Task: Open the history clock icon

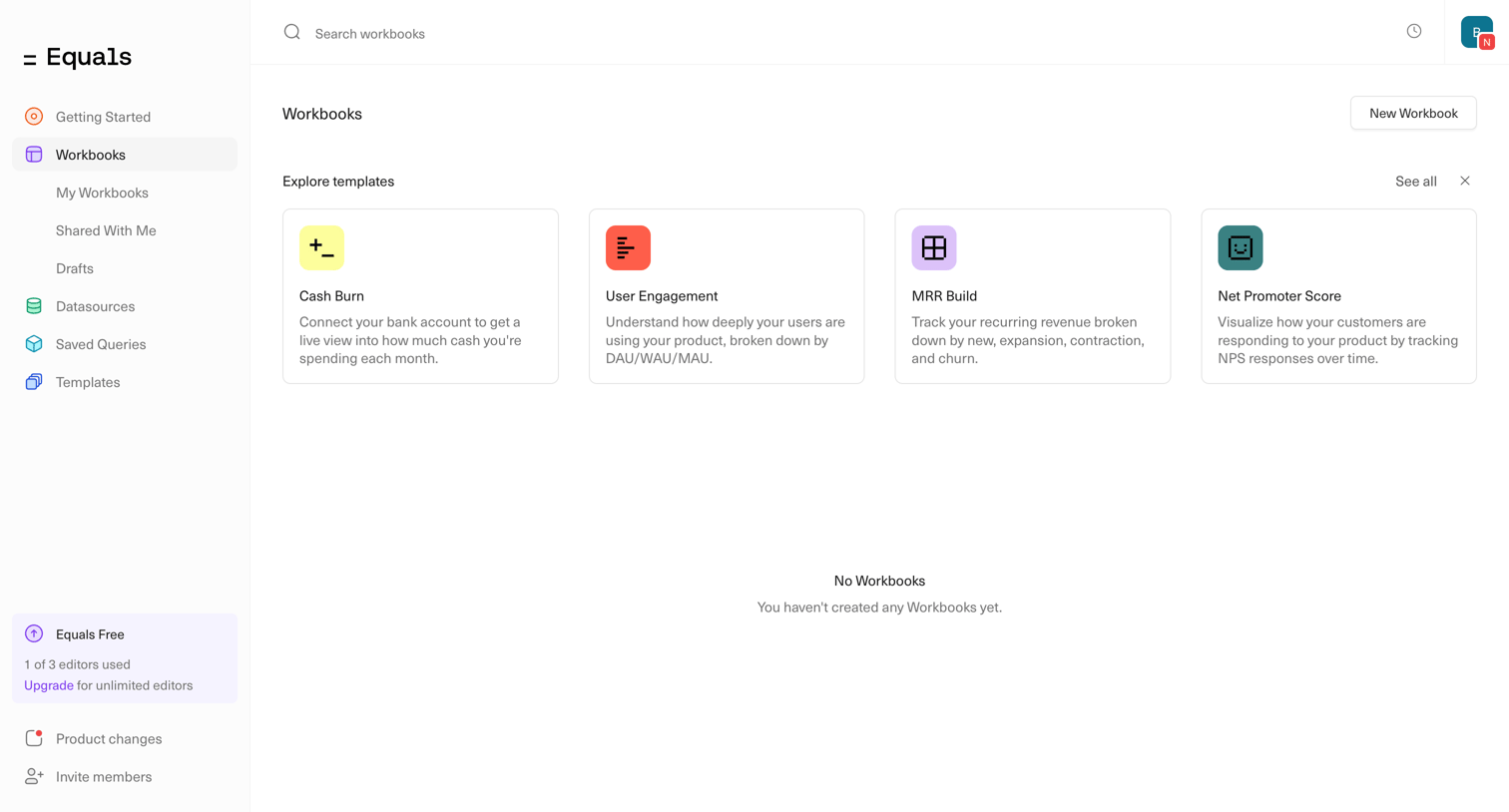Action: click(x=1414, y=31)
